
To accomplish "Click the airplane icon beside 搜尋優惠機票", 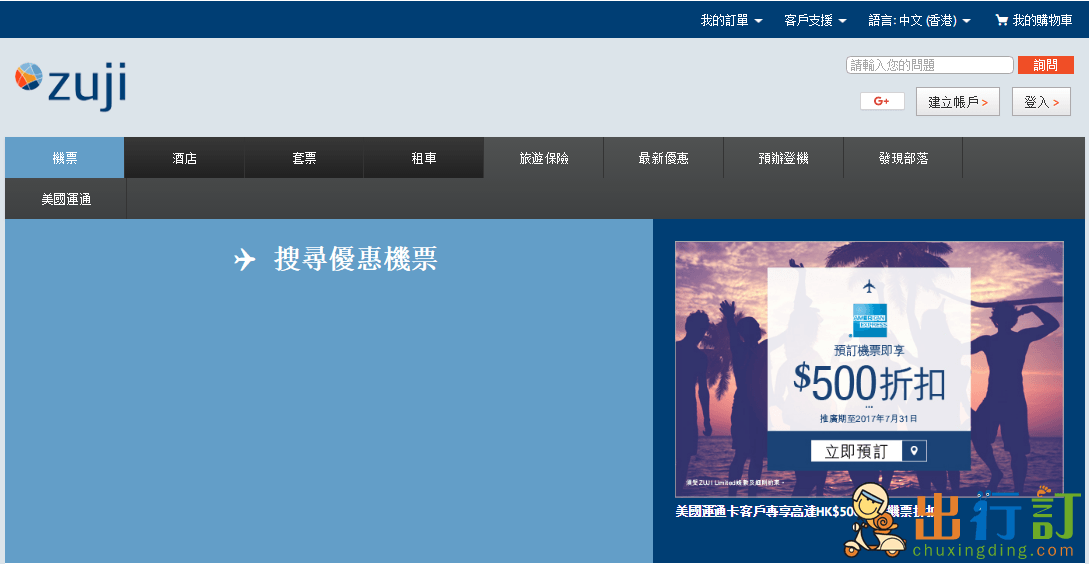I will pos(244,260).
